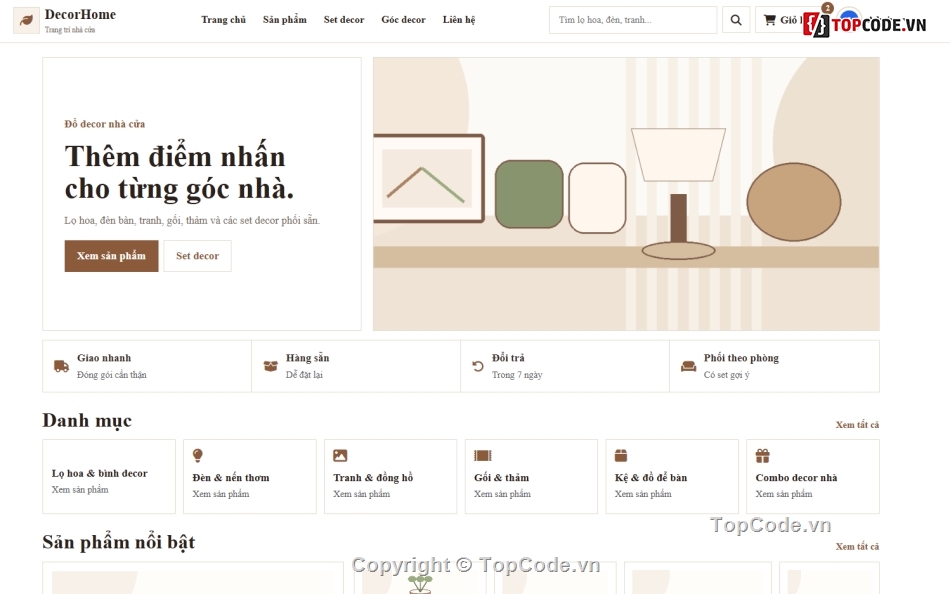Click the rug icon in Gối & thảm
950x594 pixels.
click(482, 455)
